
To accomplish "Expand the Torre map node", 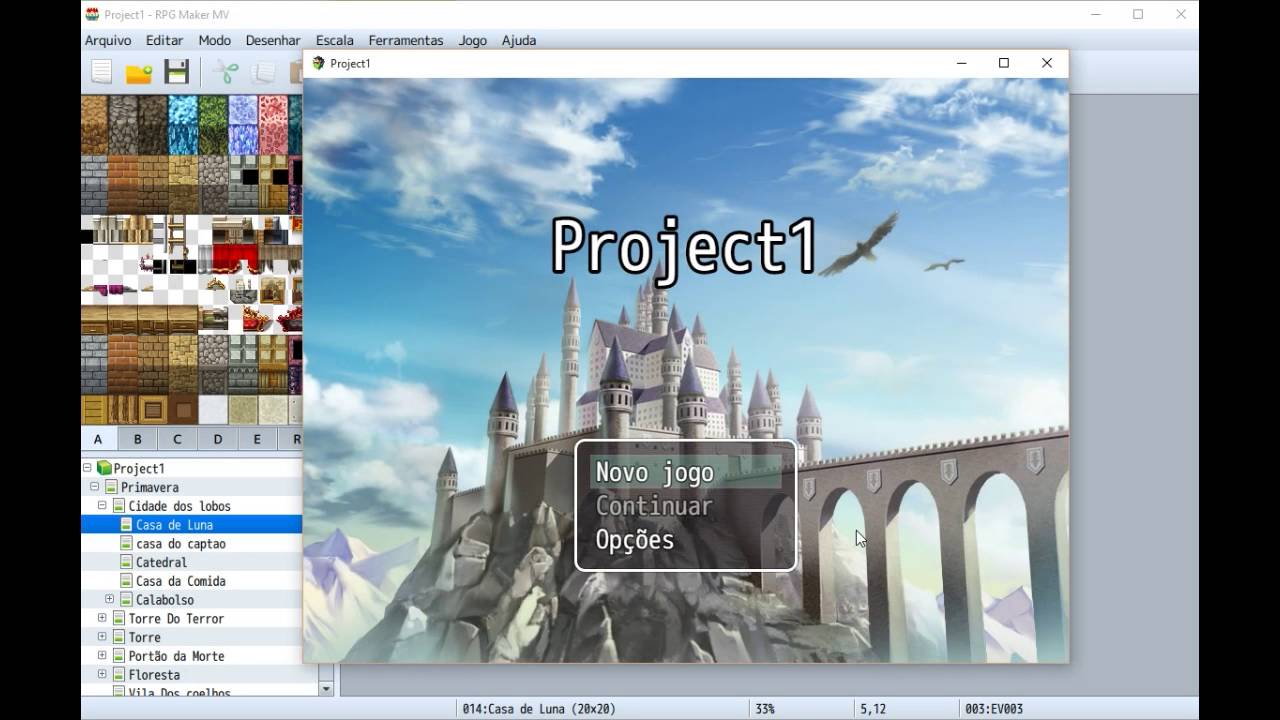I will click(x=102, y=637).
